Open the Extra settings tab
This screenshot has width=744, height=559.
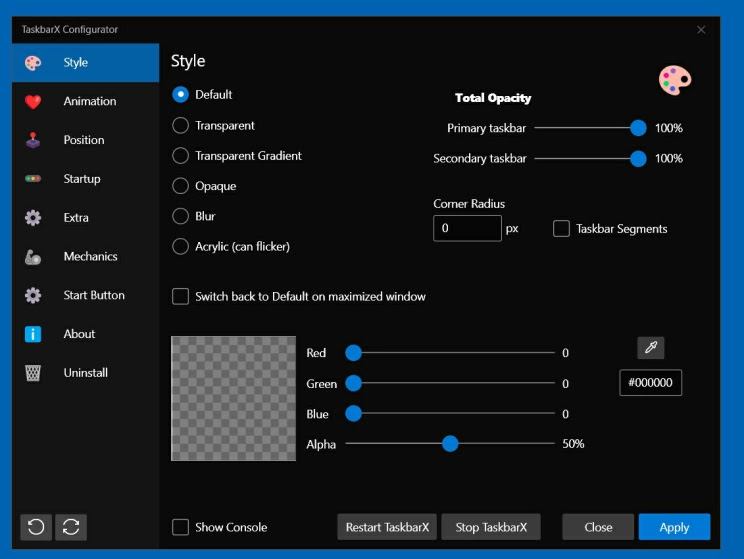click(76, 218)
